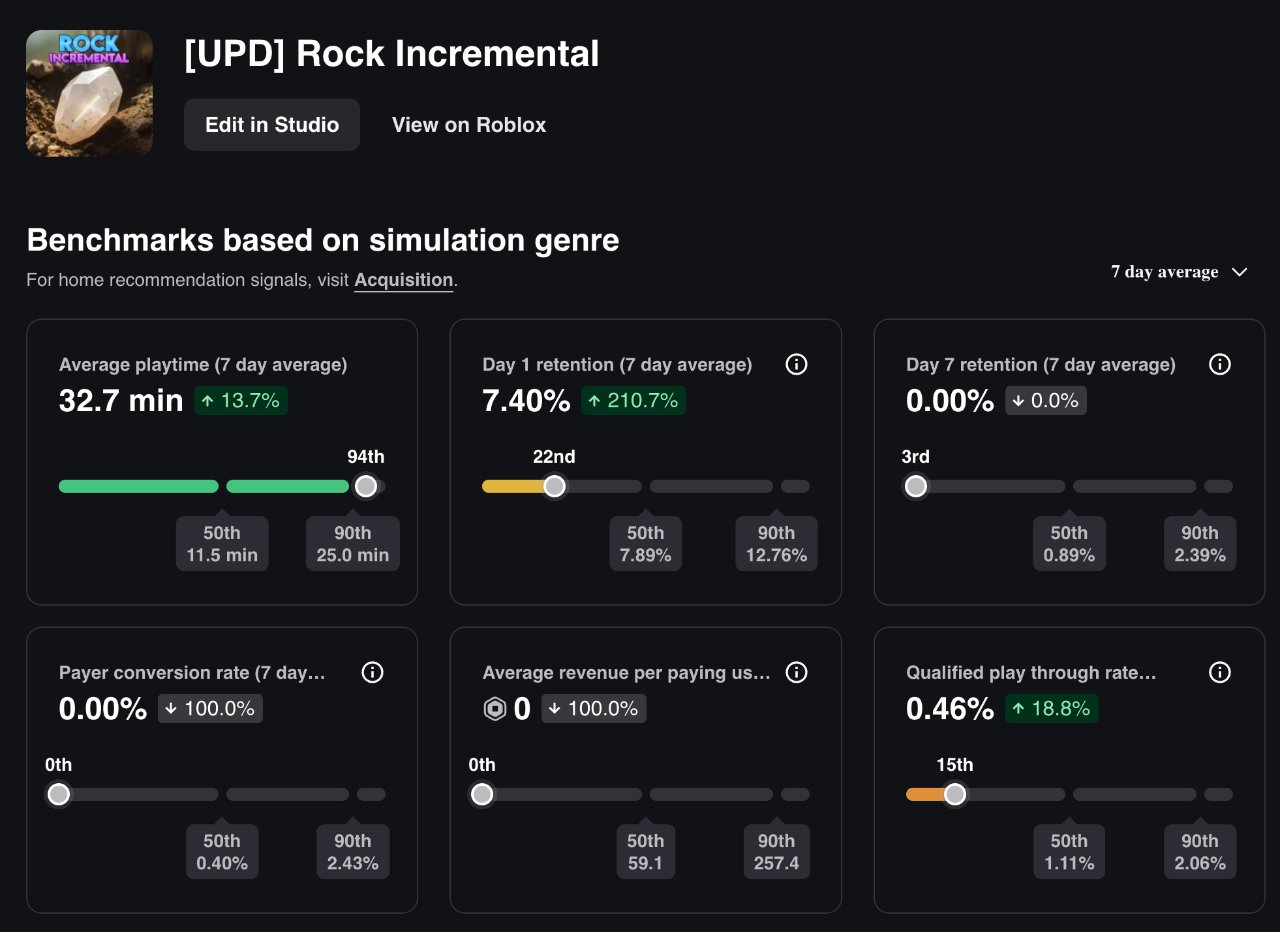Select the 50th 59.1 benchmark label
Screen dimensions: 1280x932
[x=646, y=852]
